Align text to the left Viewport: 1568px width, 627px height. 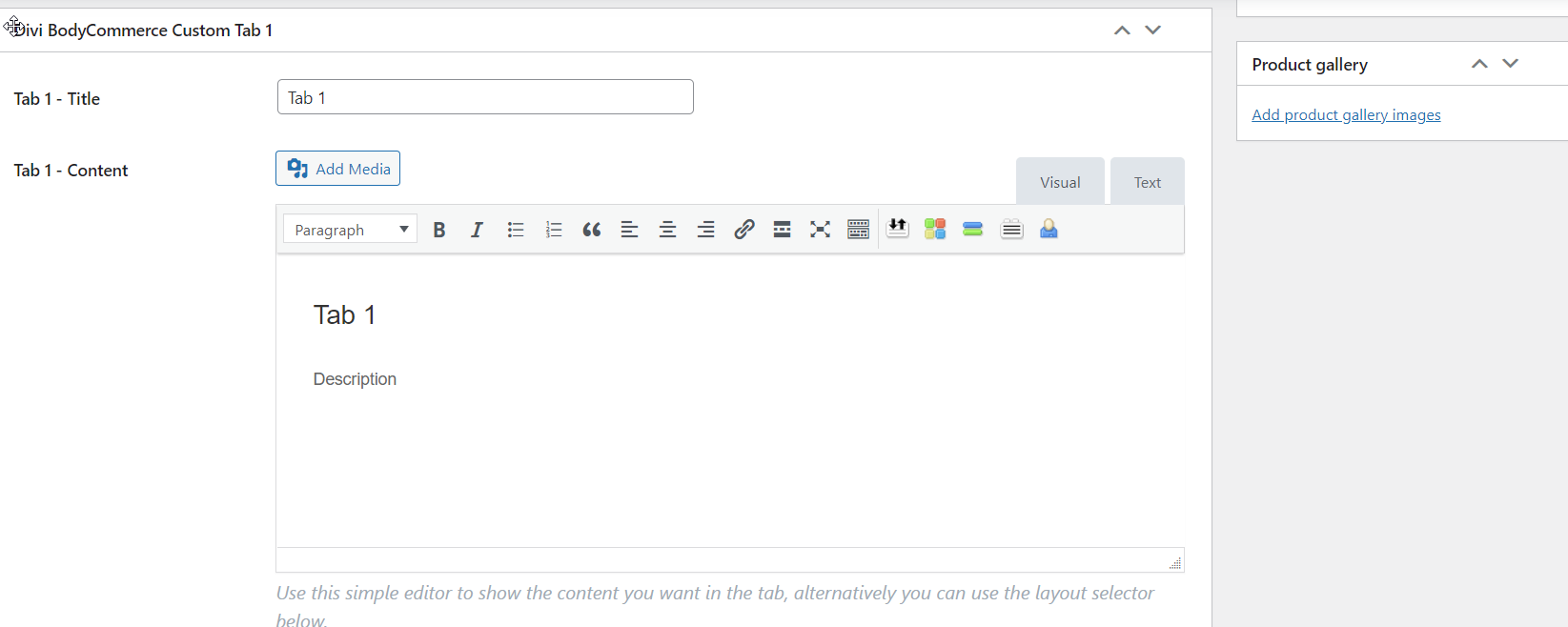click(629, 230)
